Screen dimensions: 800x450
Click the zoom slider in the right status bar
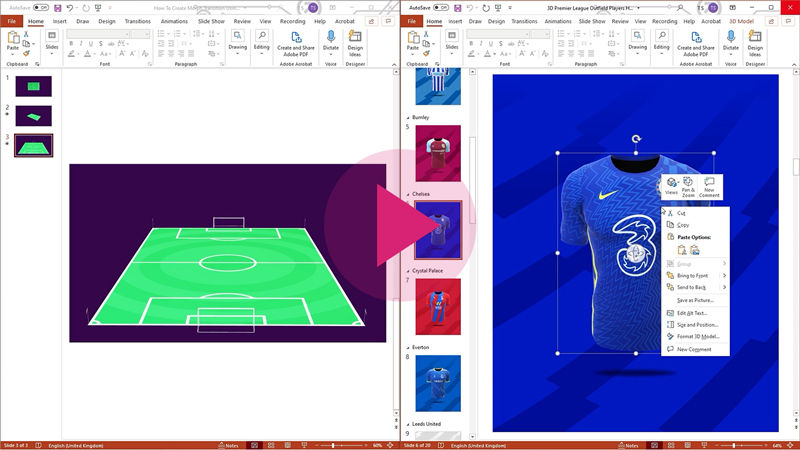click(x=735, y=445)
